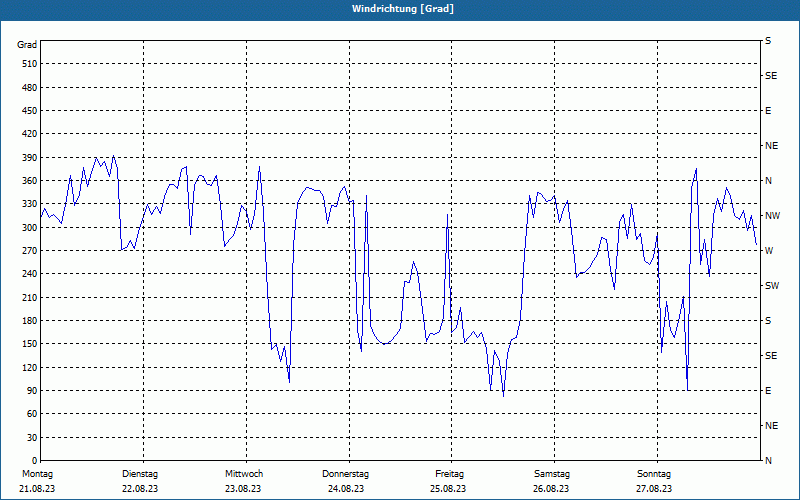
Task: Click the 390 left axis label
Action: pos(30,157)
